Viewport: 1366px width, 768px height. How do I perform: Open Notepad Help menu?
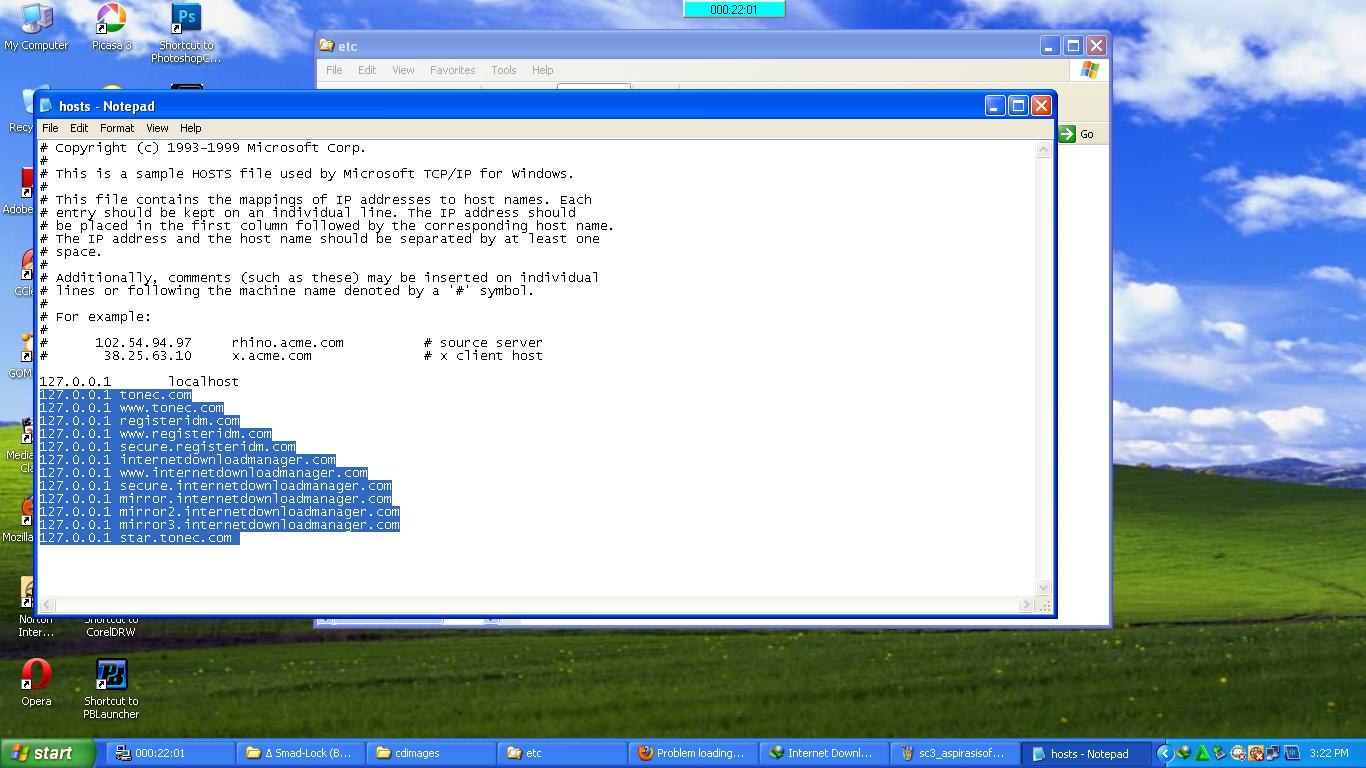191,128
